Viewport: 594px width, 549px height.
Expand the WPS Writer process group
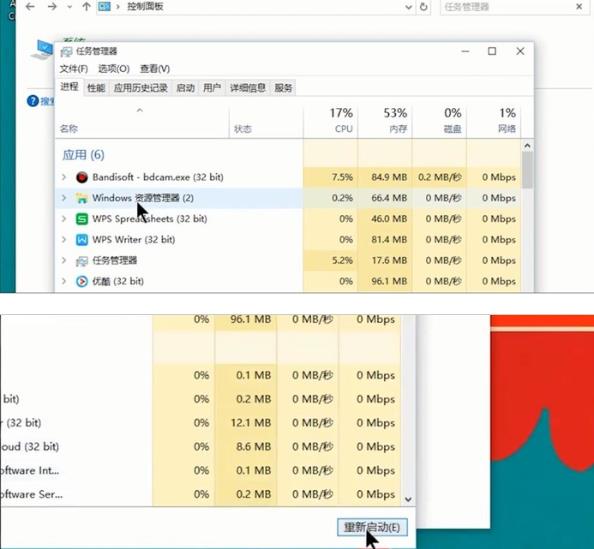point(64,239)
